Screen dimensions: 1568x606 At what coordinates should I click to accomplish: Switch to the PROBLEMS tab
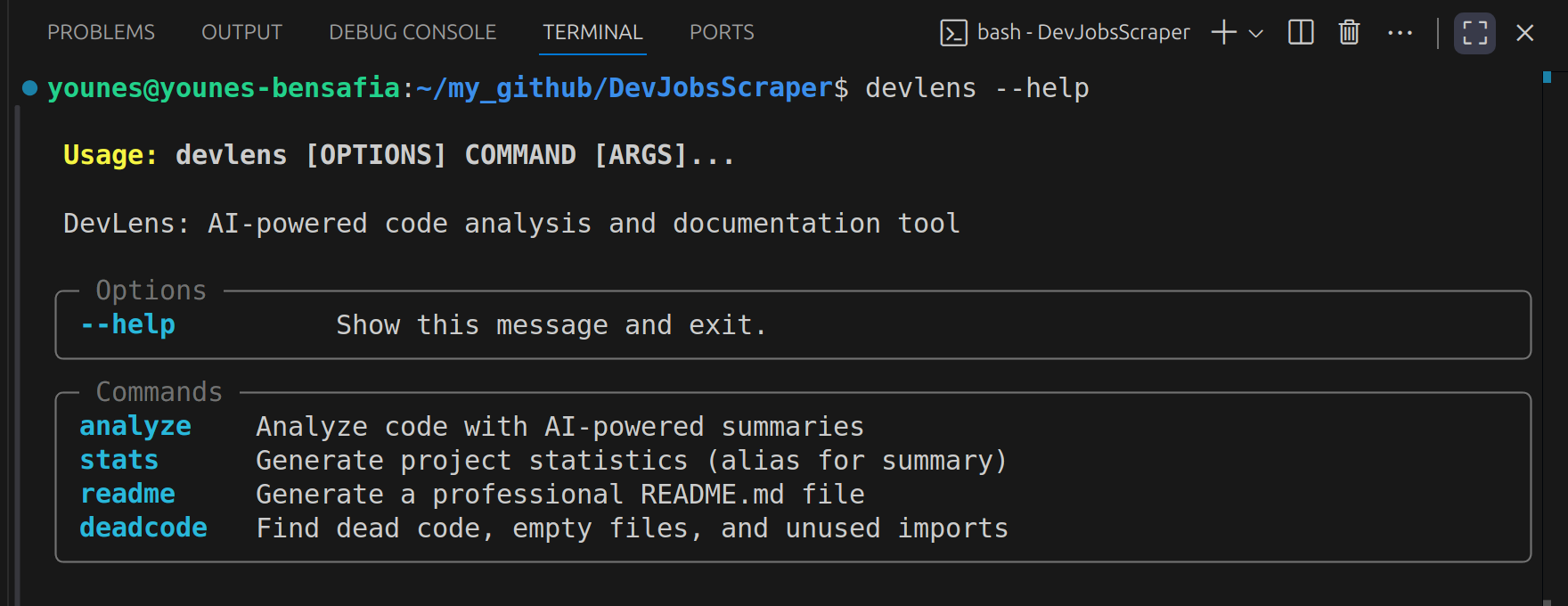[x=101, y=32]
